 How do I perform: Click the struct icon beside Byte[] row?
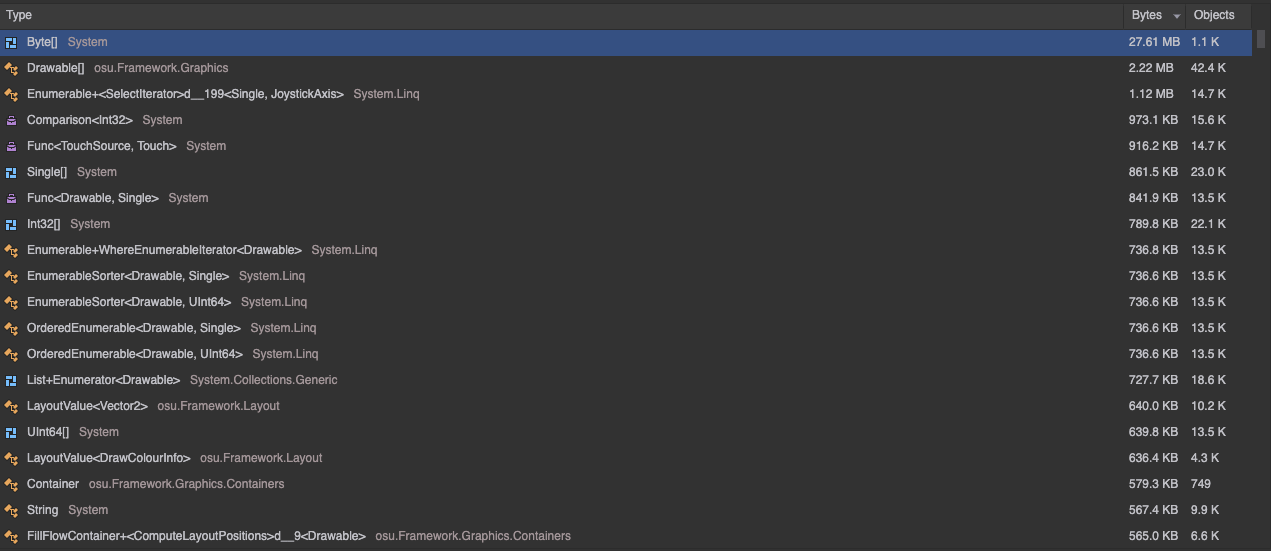pos(11,42)
